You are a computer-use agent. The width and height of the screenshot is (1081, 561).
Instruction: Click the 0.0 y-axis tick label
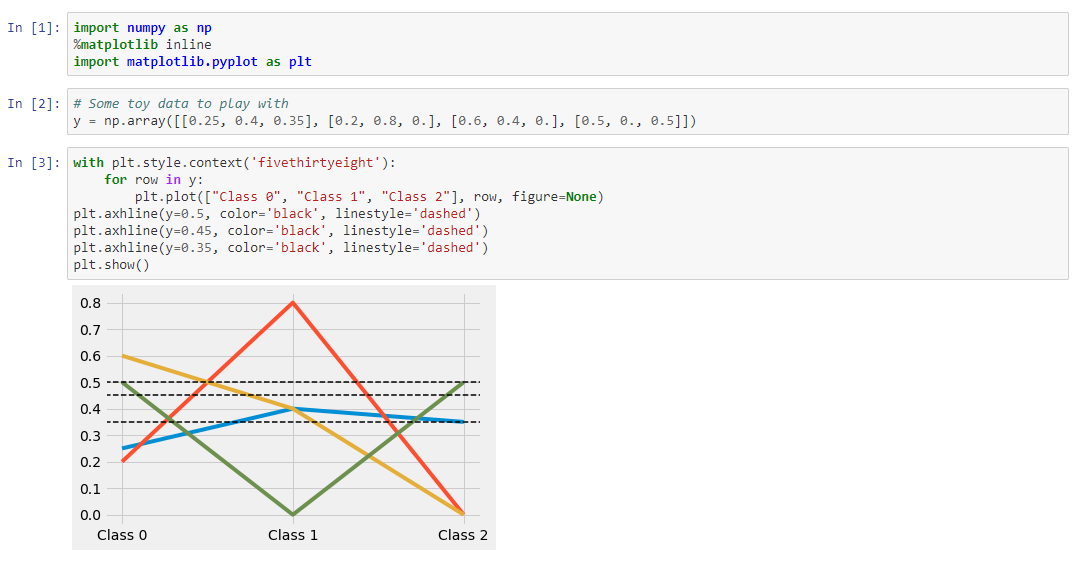90,515
